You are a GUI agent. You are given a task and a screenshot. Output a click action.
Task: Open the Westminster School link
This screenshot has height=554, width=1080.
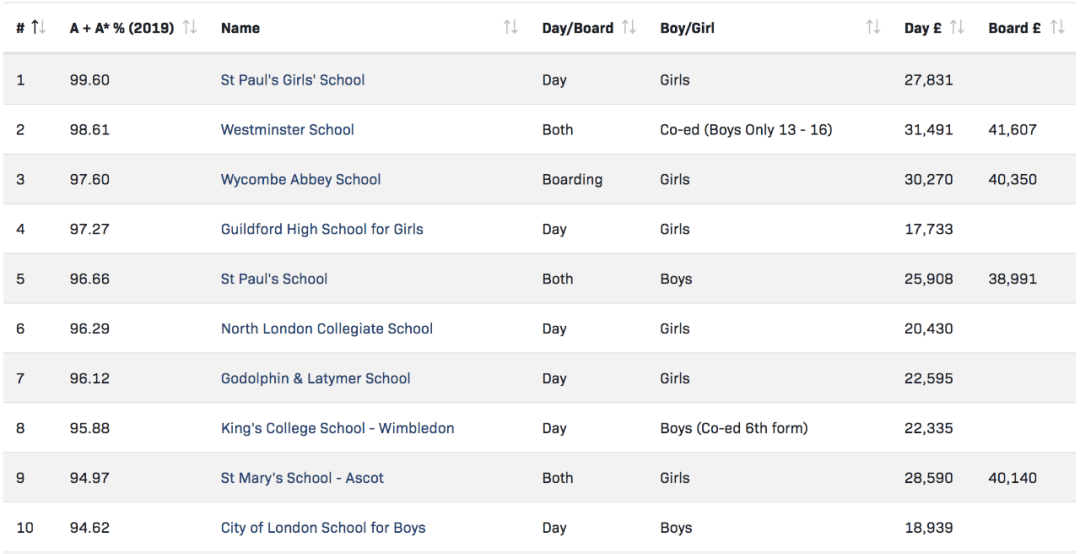pos(287,130)
